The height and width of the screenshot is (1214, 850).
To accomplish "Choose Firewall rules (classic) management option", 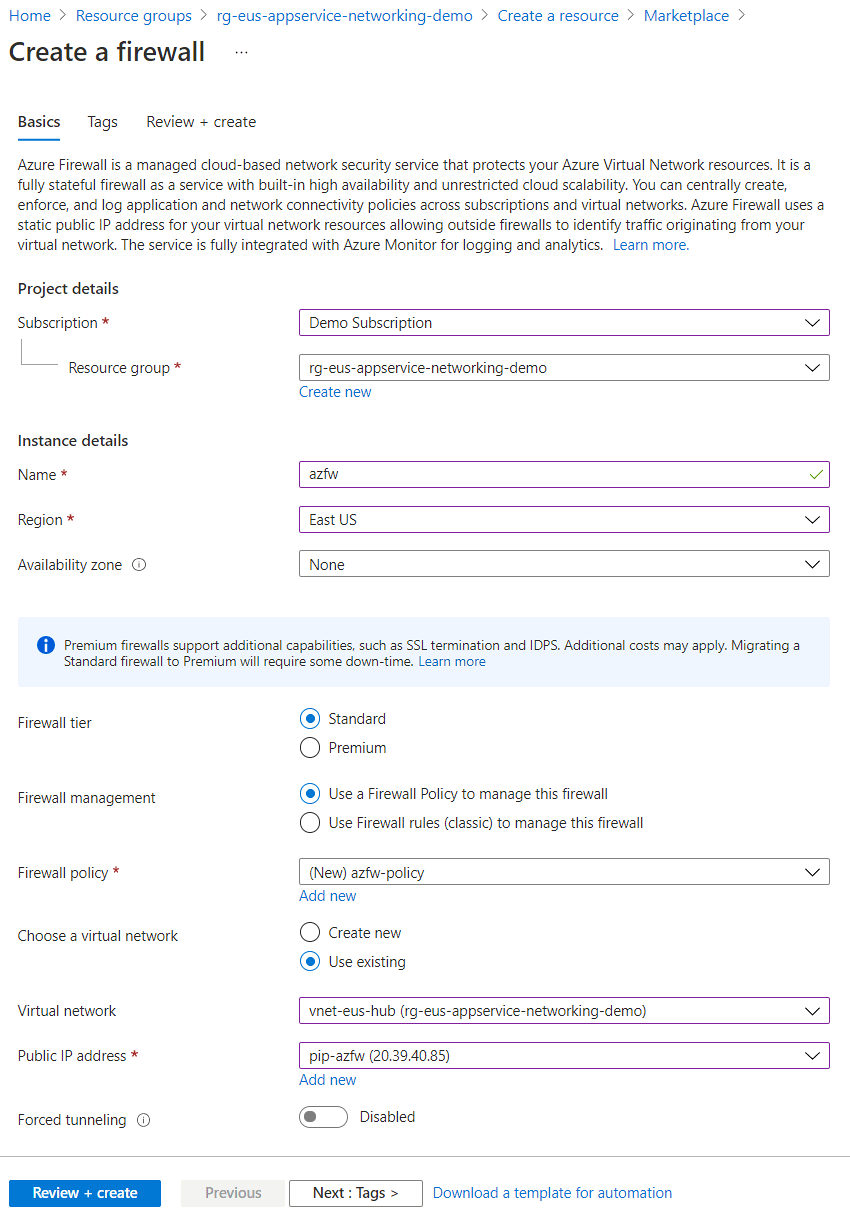I will [311, 823].
